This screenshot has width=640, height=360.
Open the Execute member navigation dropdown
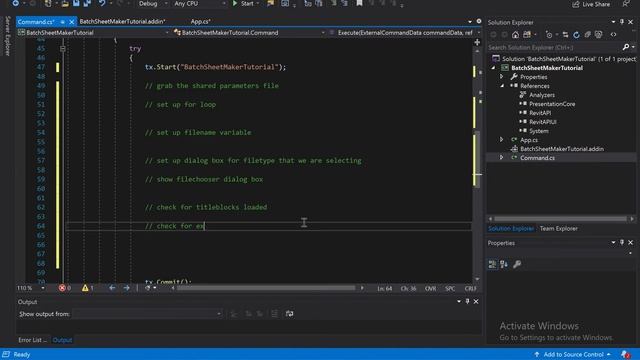[x=405, y=33]
